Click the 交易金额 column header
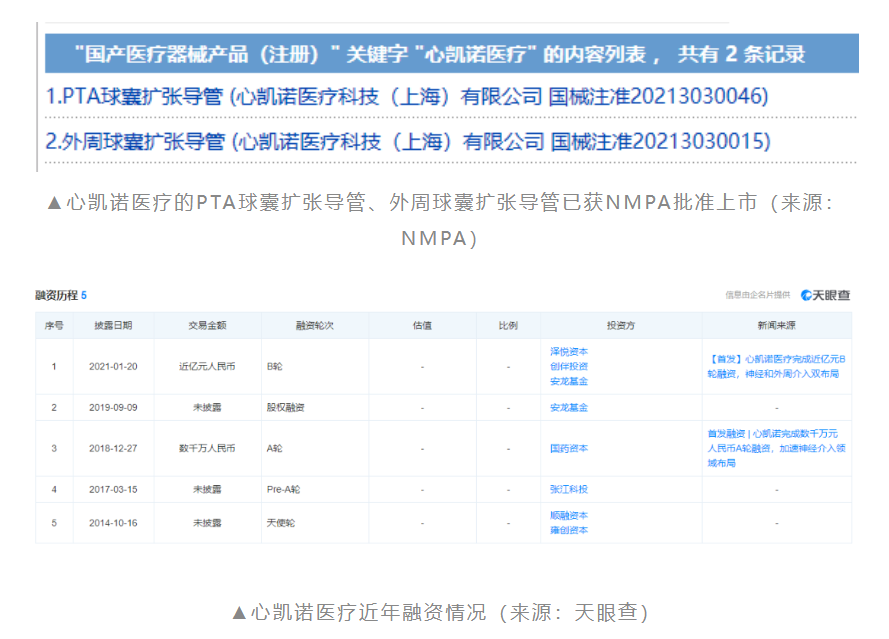889x639 pixels. point(207,325)
